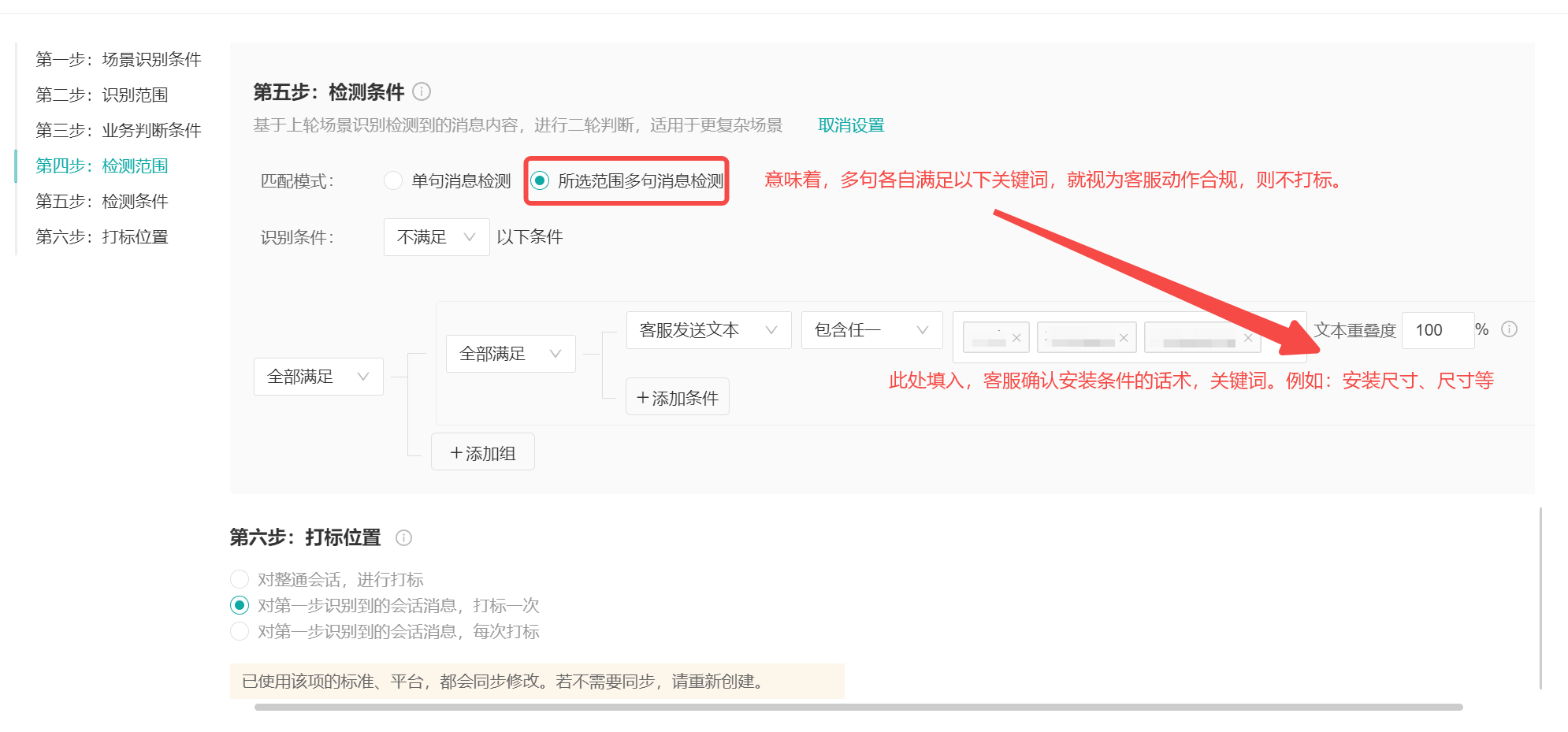The image size is (1568, 732).
Task: Click the +添加条件 button
Action: [678, 396]
